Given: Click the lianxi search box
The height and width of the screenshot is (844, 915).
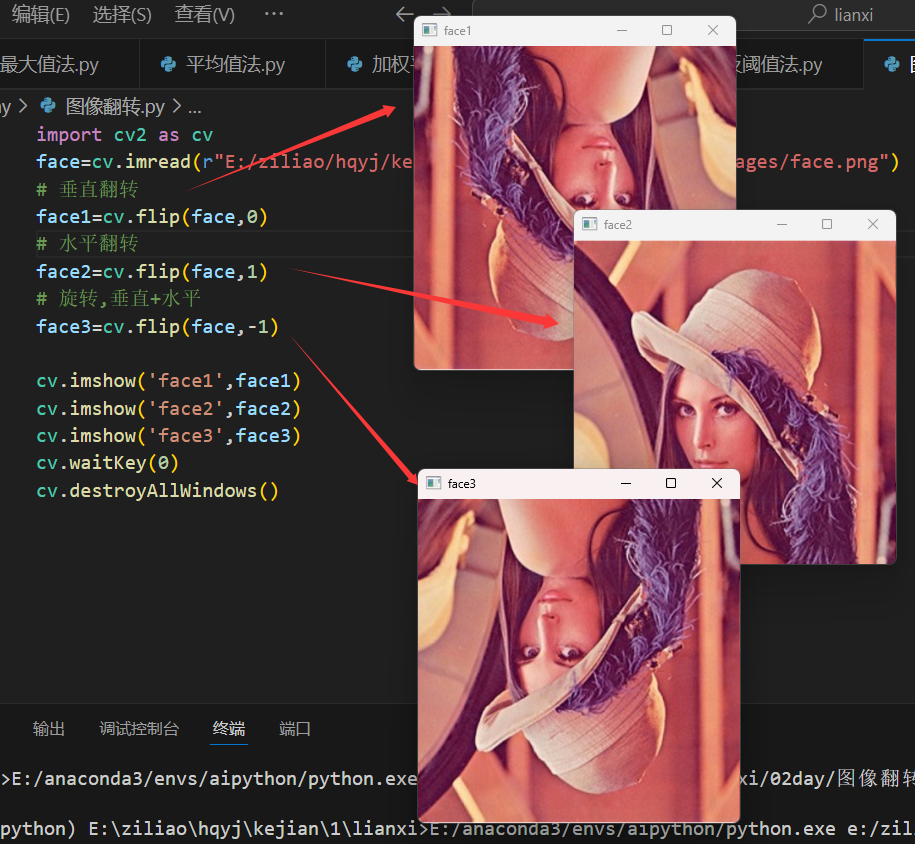Looking at the screenshot, I should [693, 15].
